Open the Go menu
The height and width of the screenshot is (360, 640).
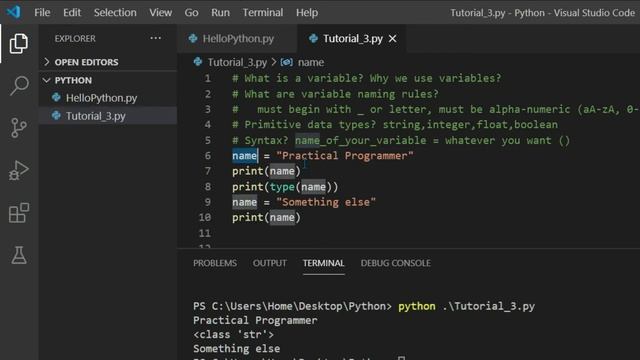pos(191,13)
